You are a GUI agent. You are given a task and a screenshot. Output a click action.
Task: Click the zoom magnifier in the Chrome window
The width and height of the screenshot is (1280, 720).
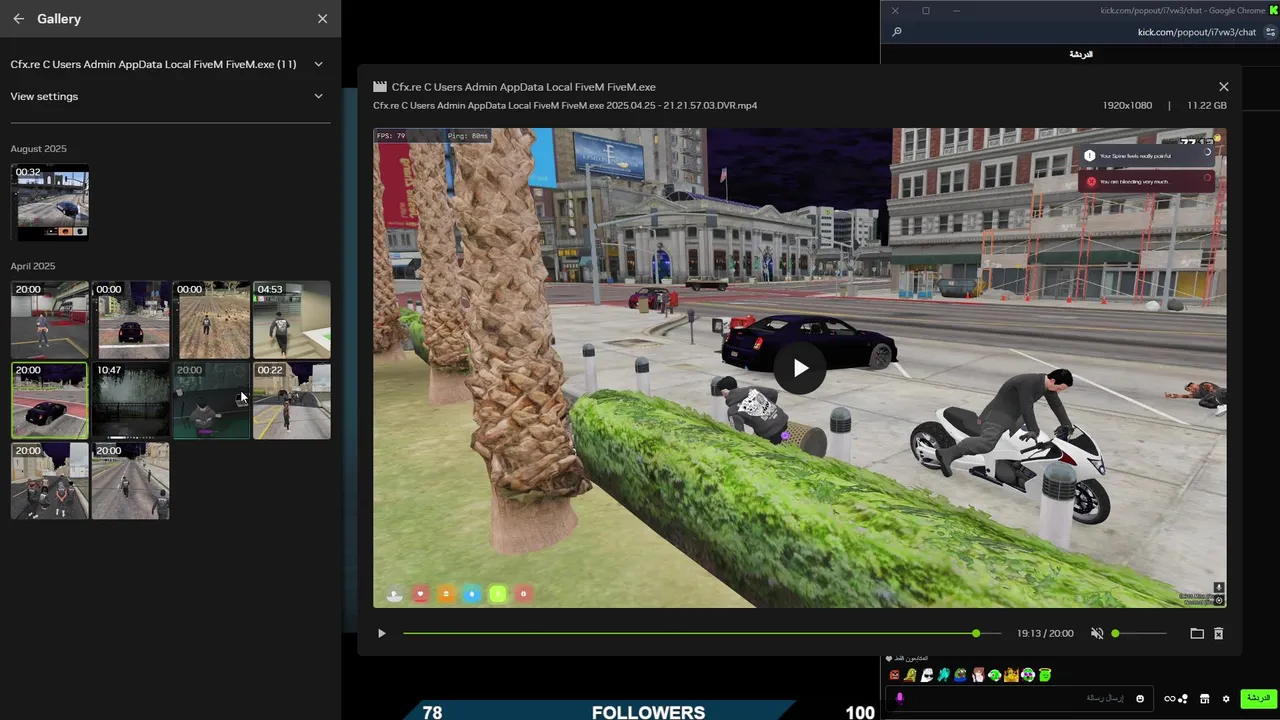pyautogui.click(x=897, y=32)
